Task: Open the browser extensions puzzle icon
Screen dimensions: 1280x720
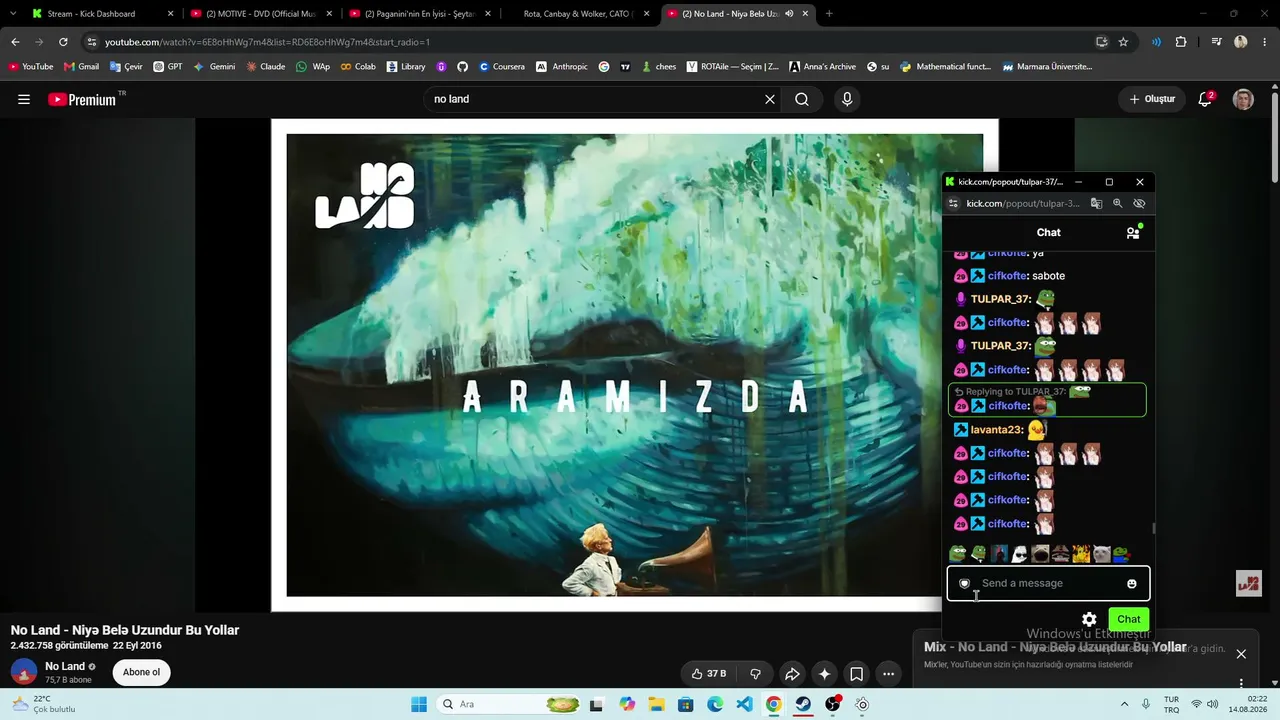Action: click(x=1181, y=42)
